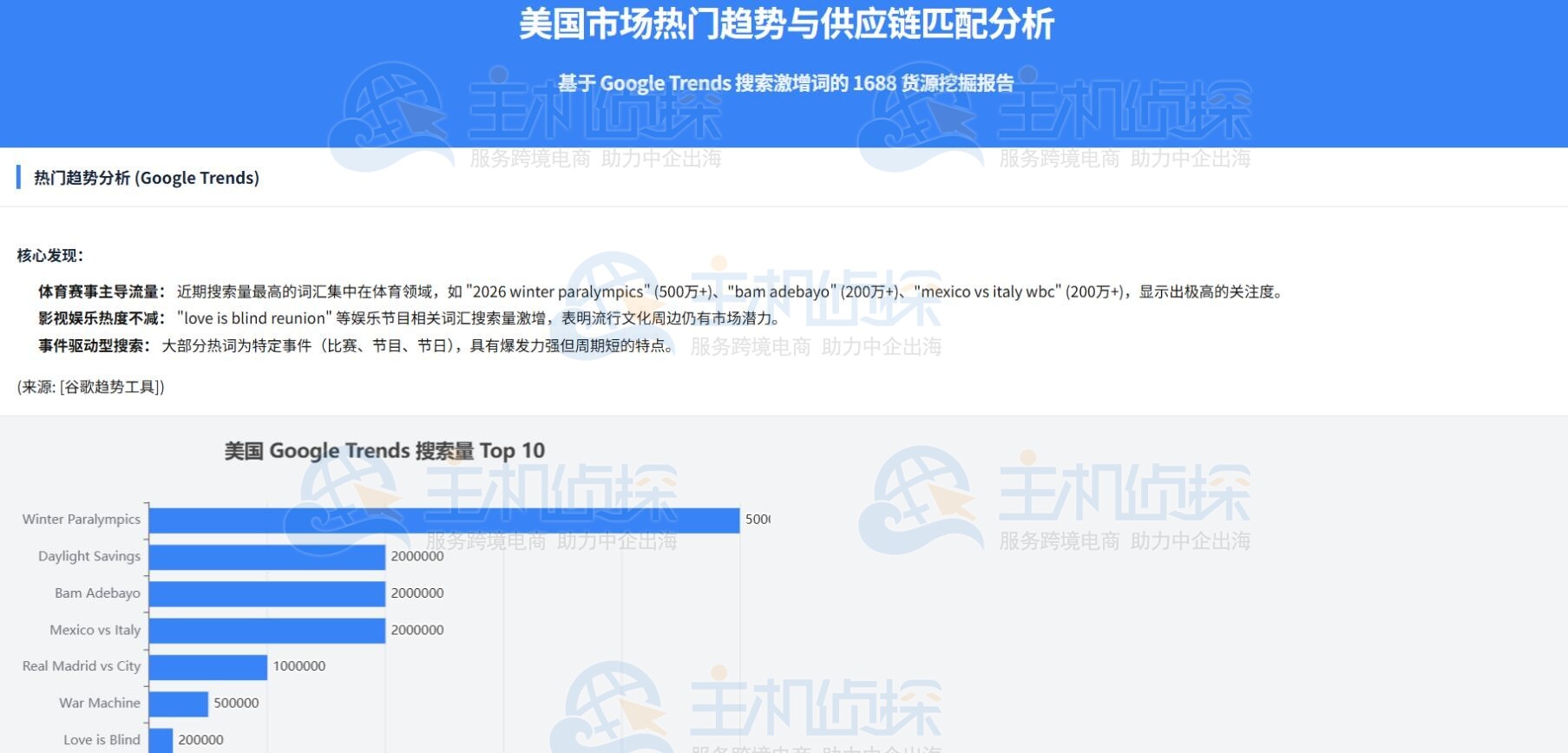Click the sentence mentioning 2026 winter paralympics
Image resolution: width=1568 pixels, height=753 pixels.
[x=731, y=292]
